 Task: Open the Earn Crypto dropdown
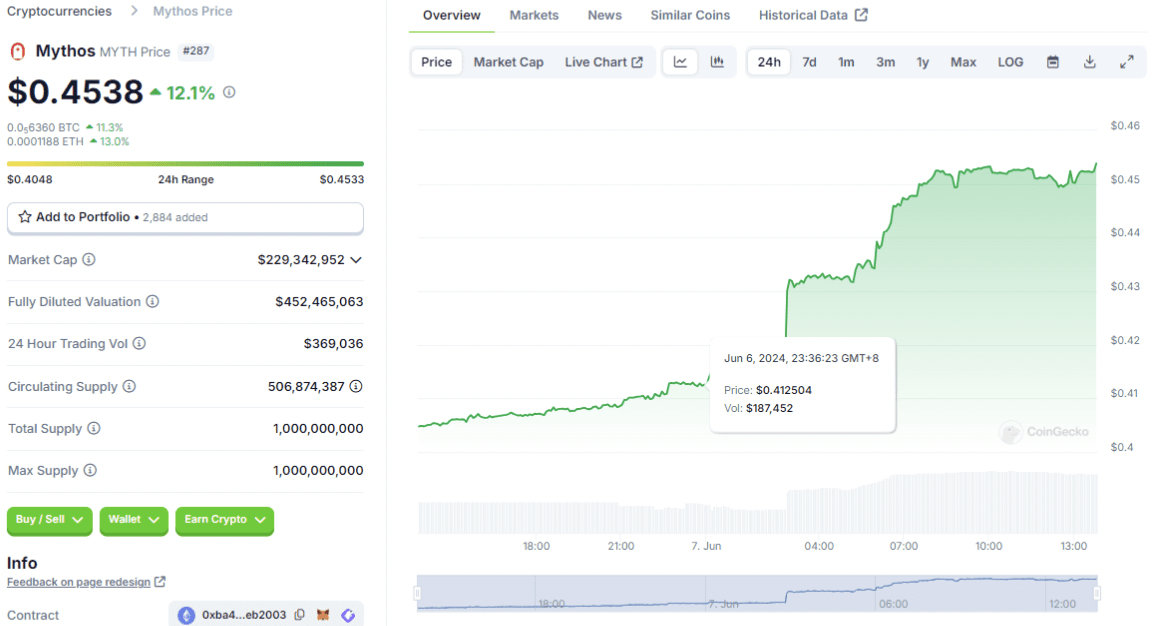224,520
